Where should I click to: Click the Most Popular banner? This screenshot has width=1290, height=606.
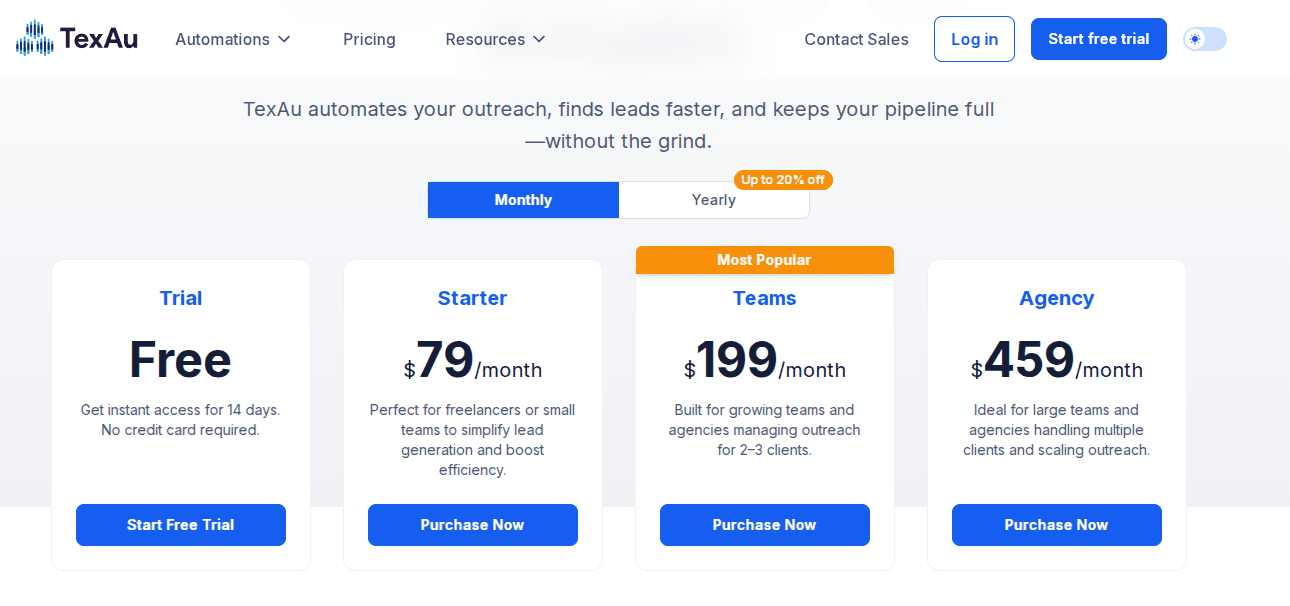click(764, 260)
